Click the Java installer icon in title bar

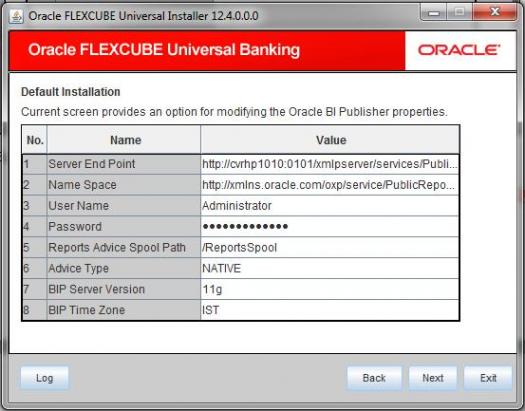16,16
